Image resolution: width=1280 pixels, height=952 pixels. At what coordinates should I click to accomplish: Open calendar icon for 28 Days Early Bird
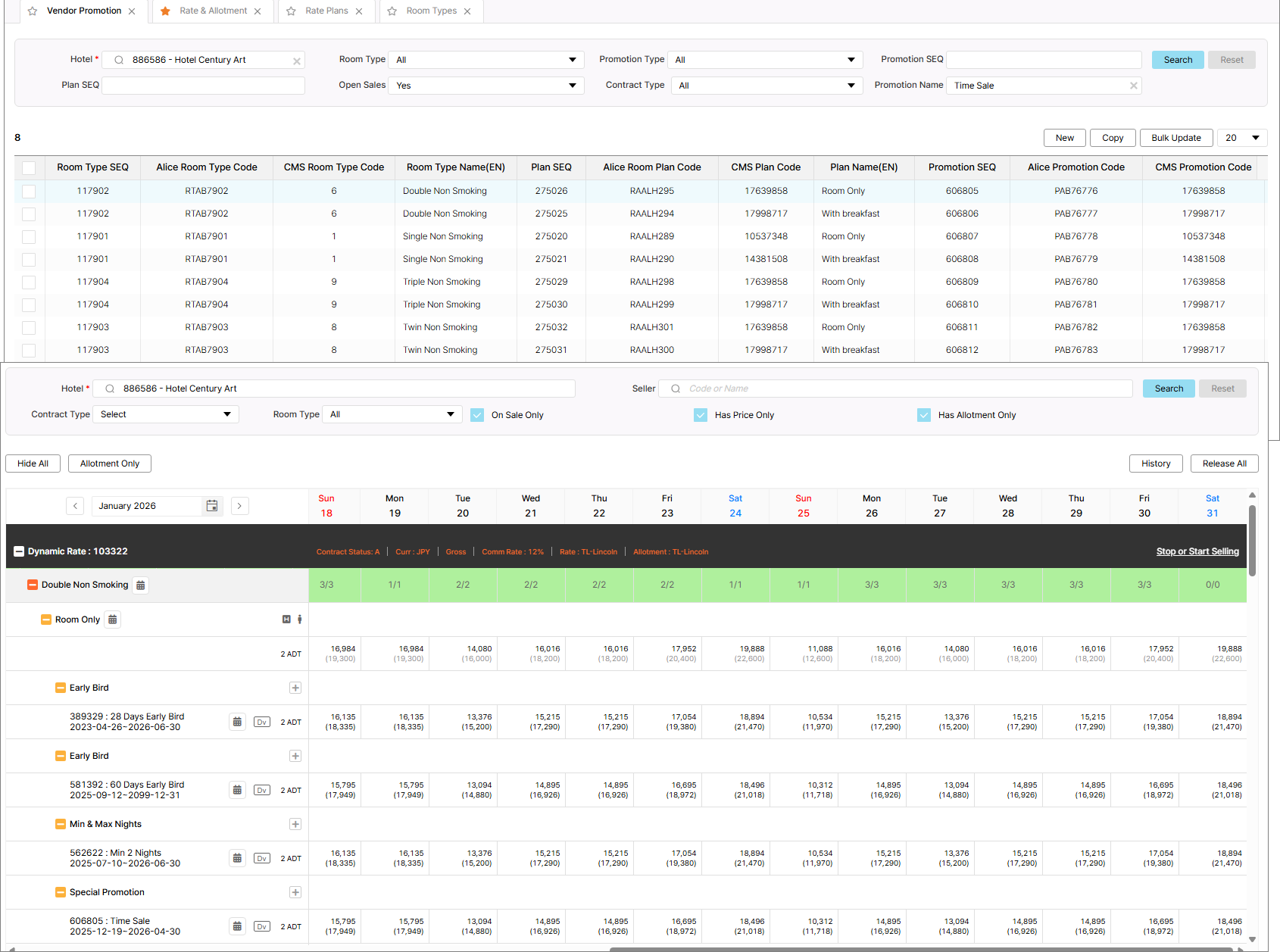(237, 723)
